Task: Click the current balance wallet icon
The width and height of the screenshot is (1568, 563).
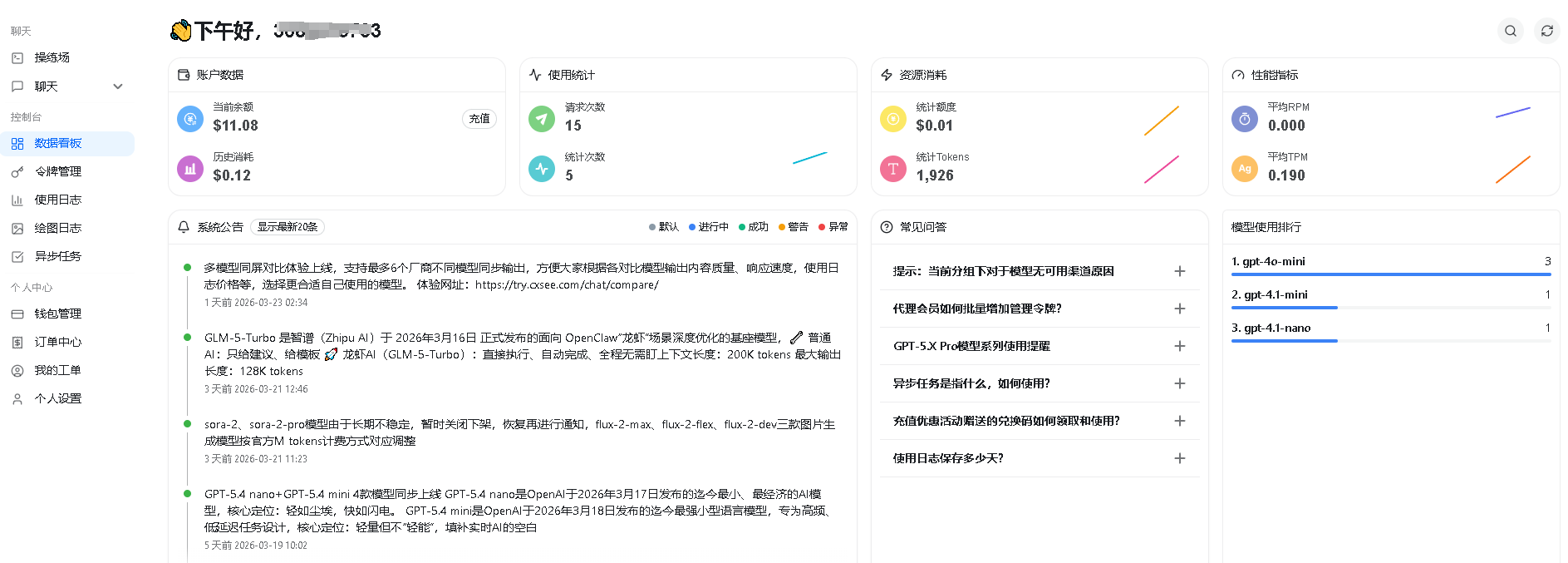Action: (x=190, y=119)
